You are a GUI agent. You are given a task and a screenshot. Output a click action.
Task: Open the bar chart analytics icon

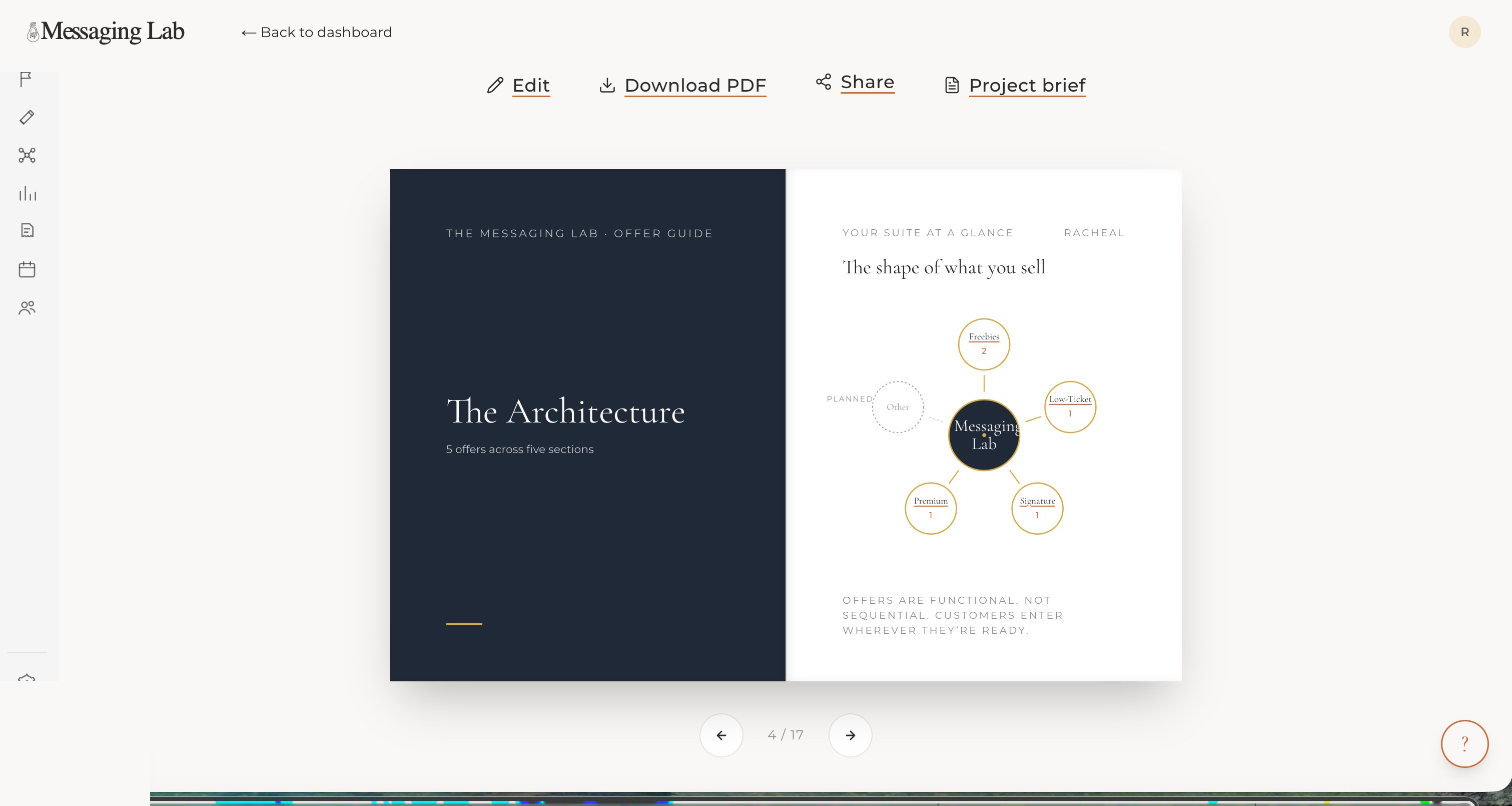[27, 193]
